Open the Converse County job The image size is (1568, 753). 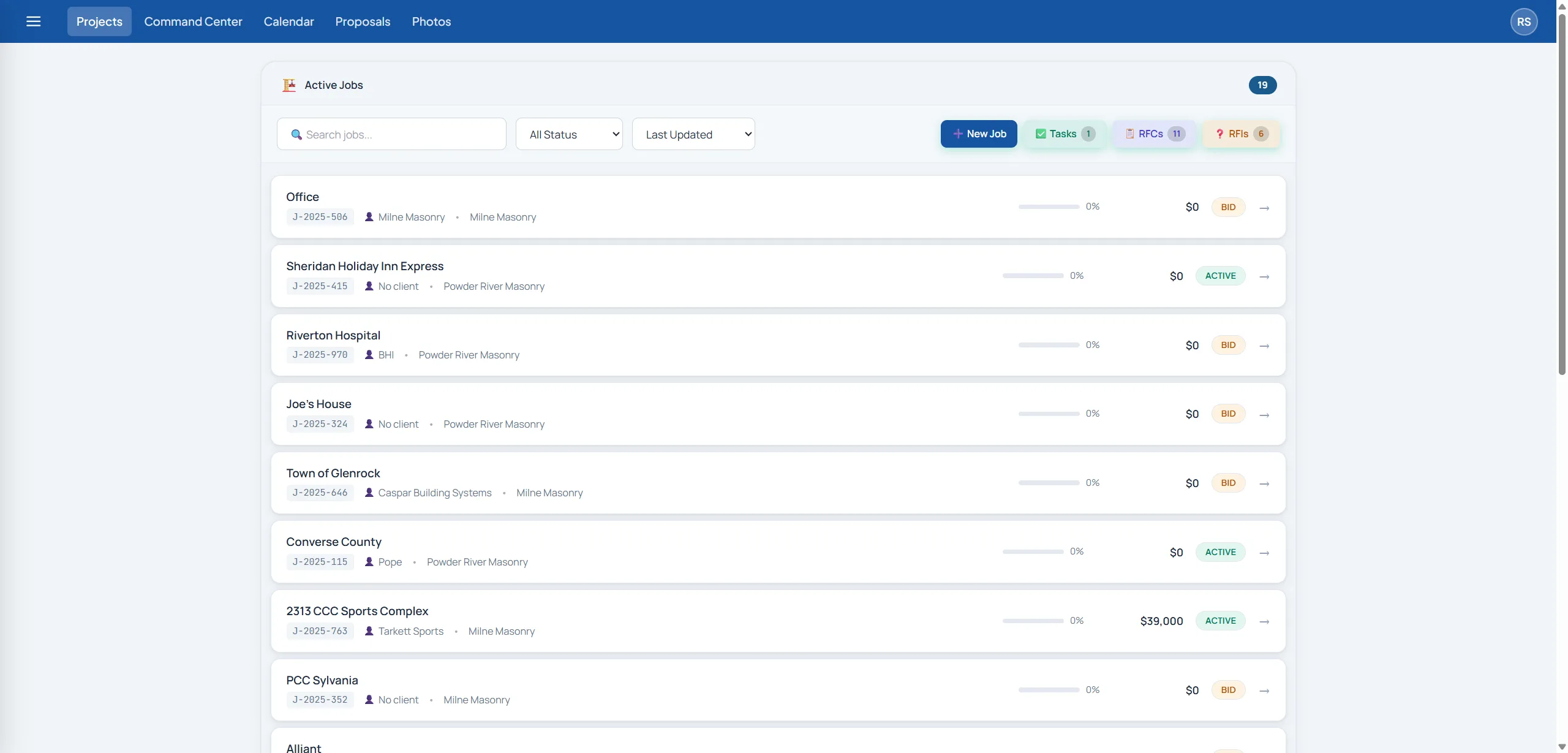coord(334,541)
